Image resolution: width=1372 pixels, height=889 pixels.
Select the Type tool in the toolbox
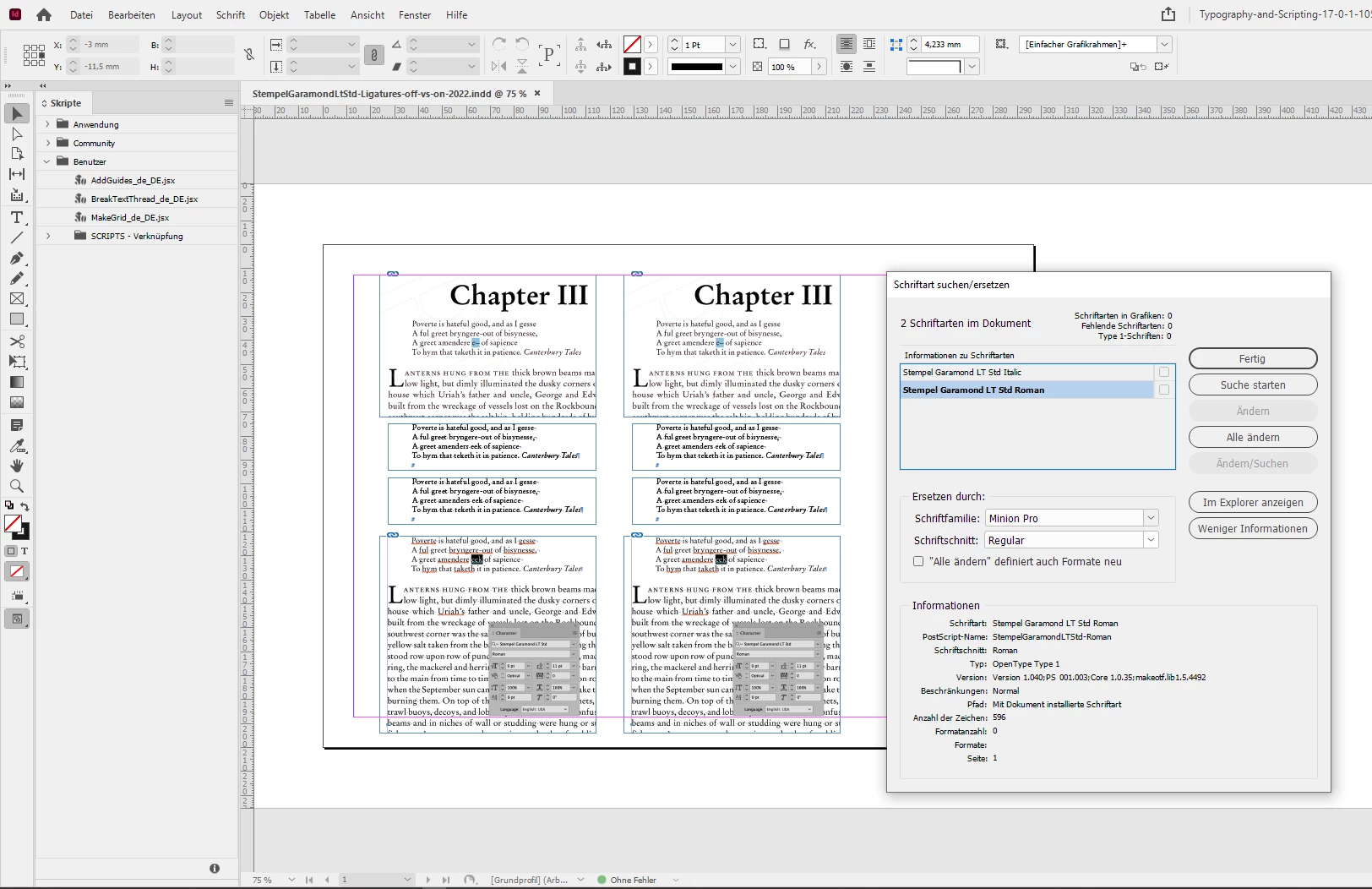(17, 217)
